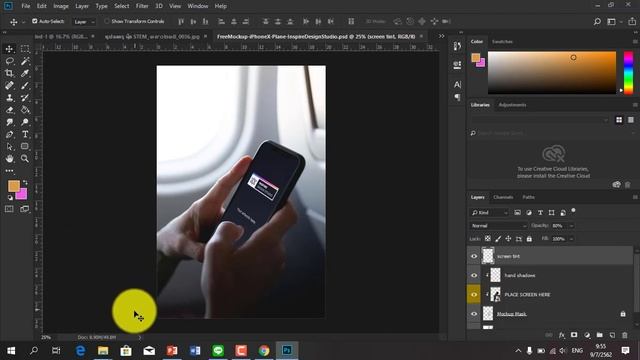The width and height of the screenshot is (640, 360).
Task: Toggle Show Transform Controls checkbox
Action: (x=107, y=21)
